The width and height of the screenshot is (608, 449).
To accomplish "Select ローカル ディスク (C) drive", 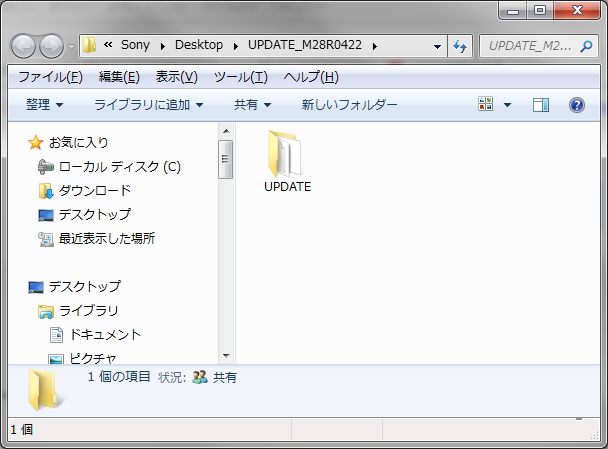I will 108,166.
